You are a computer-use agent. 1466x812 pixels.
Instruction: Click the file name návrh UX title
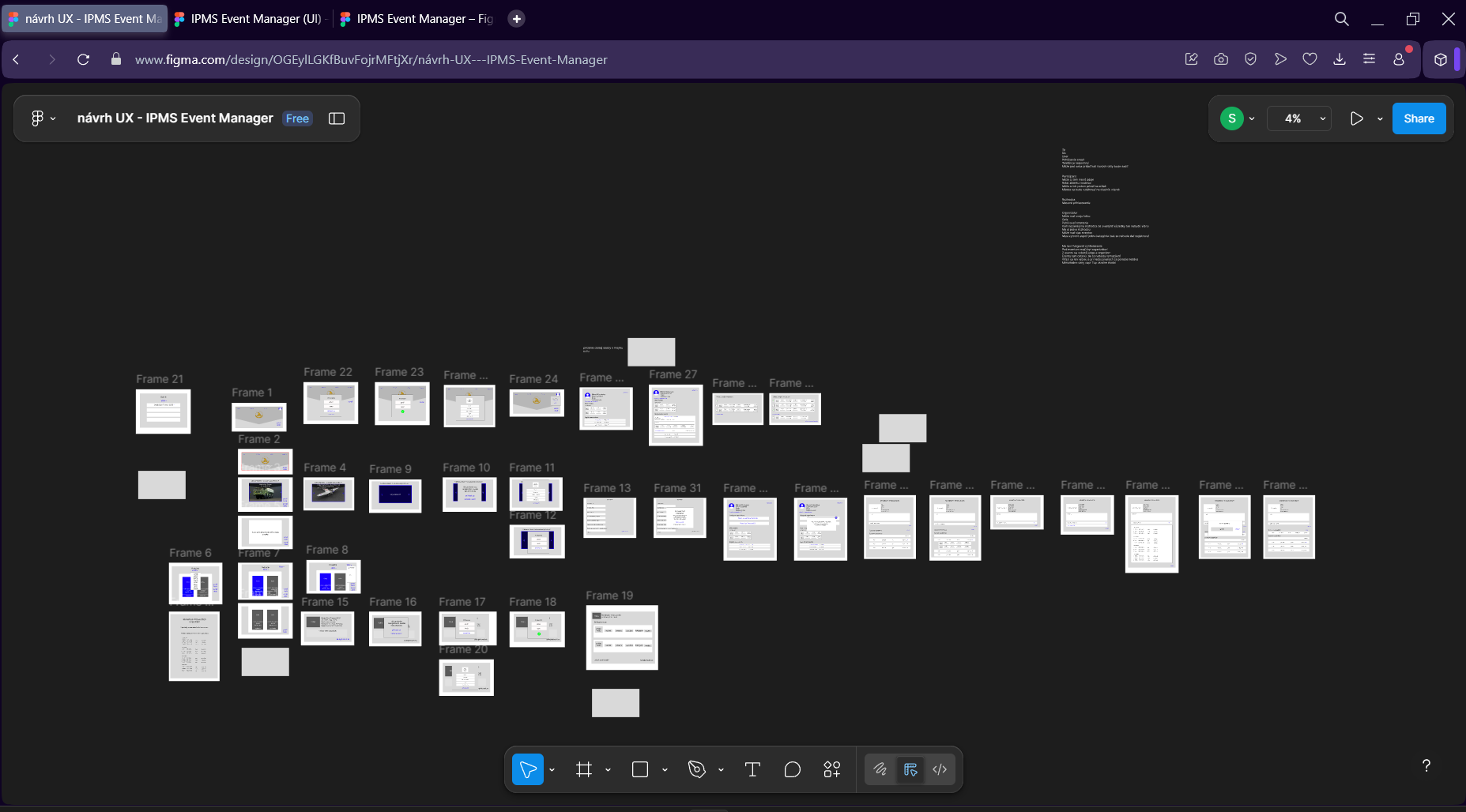pyautogui.click(x=175, y=118)
